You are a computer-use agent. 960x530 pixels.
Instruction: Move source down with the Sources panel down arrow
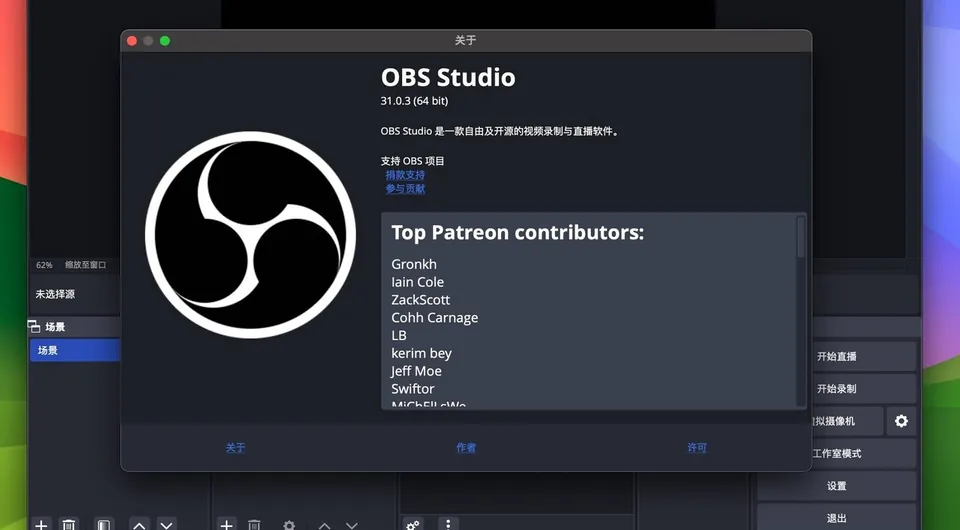(x=351, y=524)
